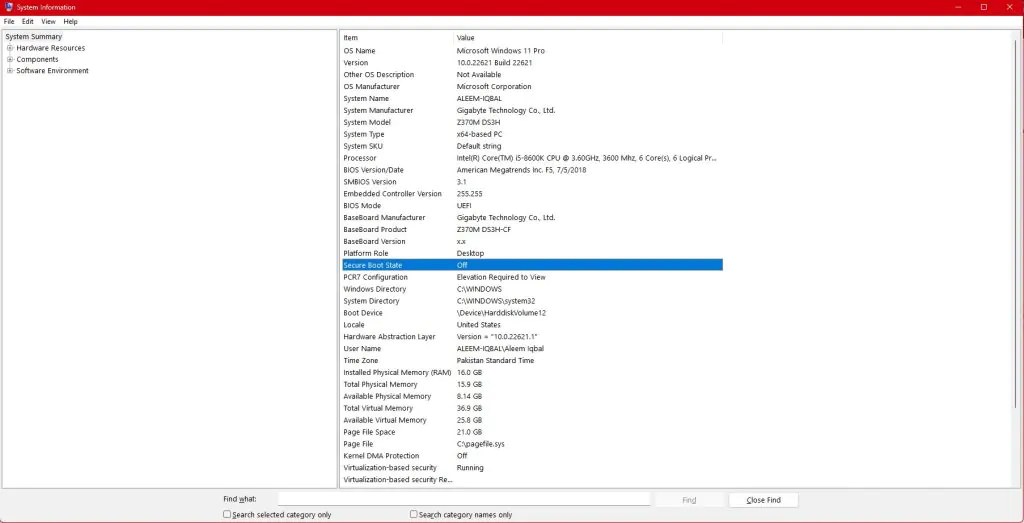Select the Time Zone row
This screenshot has height=523, width=1024.
[x=532, y=360]
